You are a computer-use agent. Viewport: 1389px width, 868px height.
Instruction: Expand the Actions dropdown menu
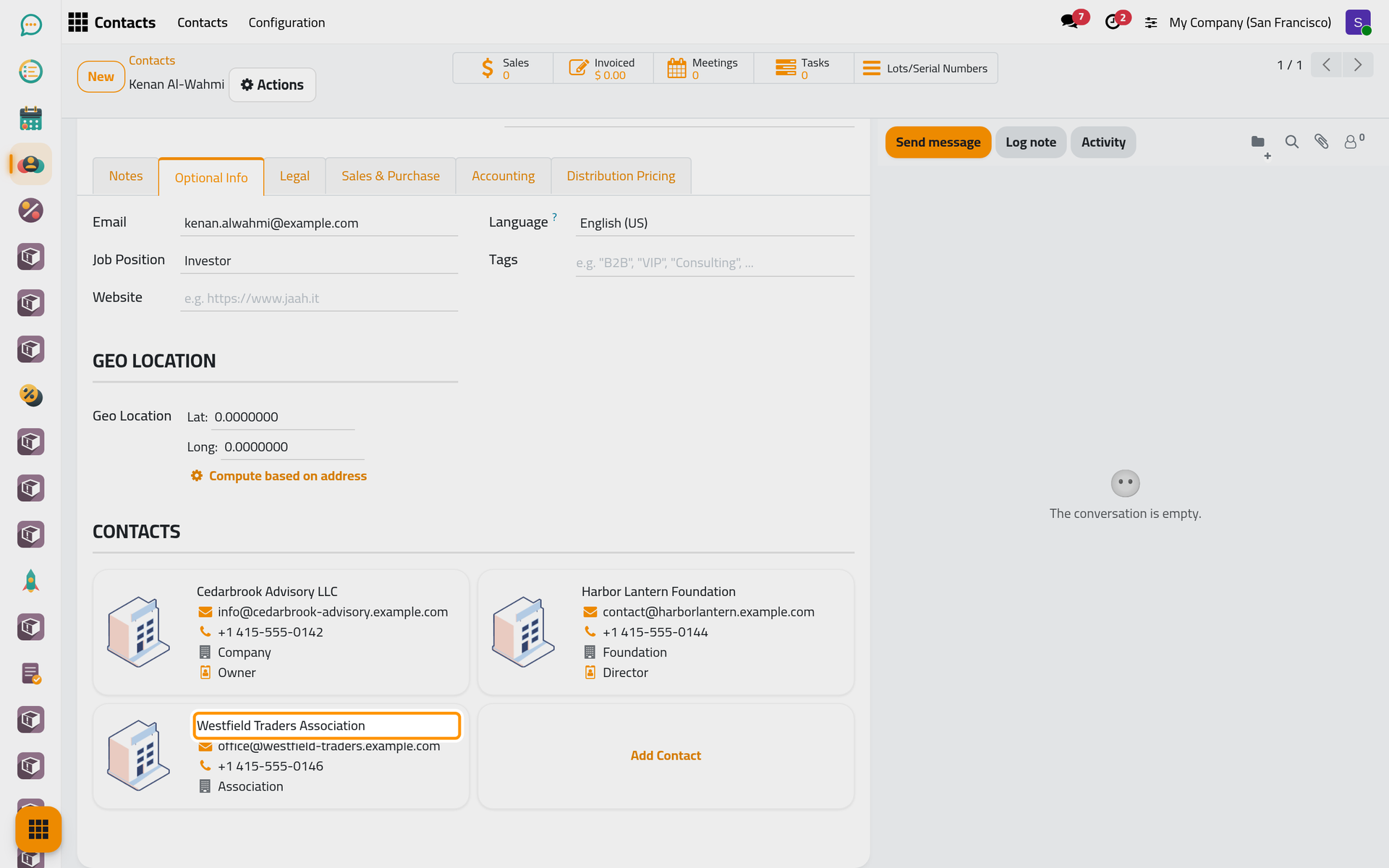(x=272, y=85)
